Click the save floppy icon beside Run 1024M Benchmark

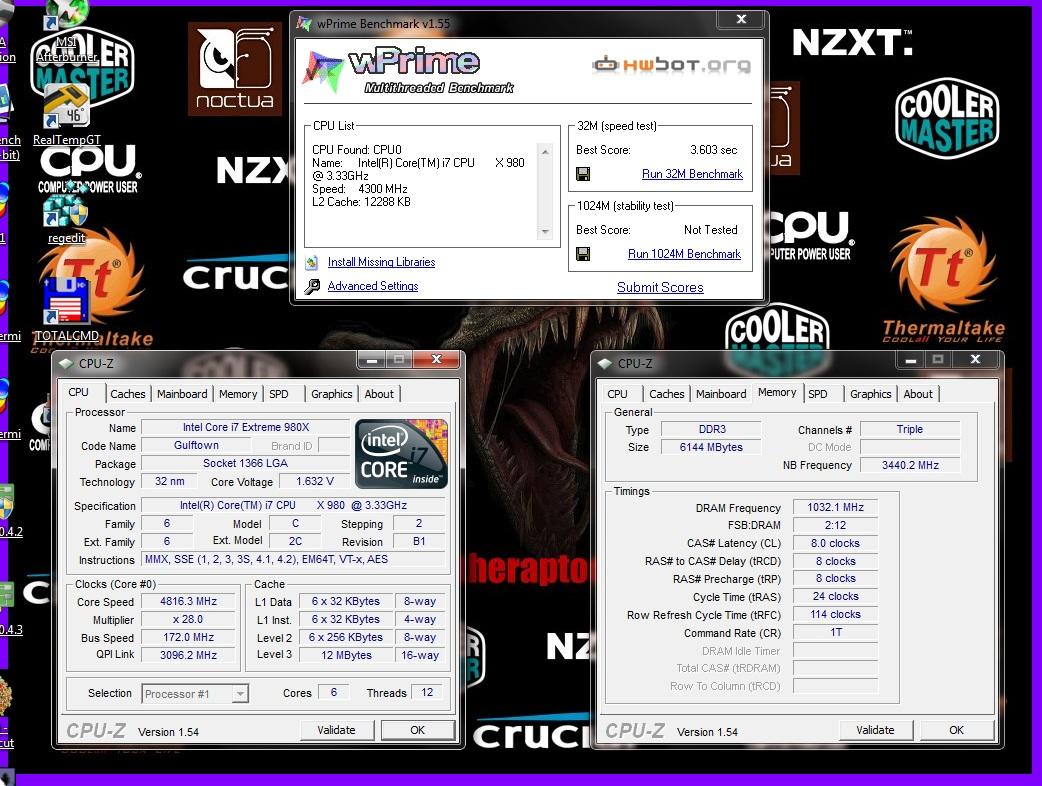pyautogui.click(x=583, y=254)
